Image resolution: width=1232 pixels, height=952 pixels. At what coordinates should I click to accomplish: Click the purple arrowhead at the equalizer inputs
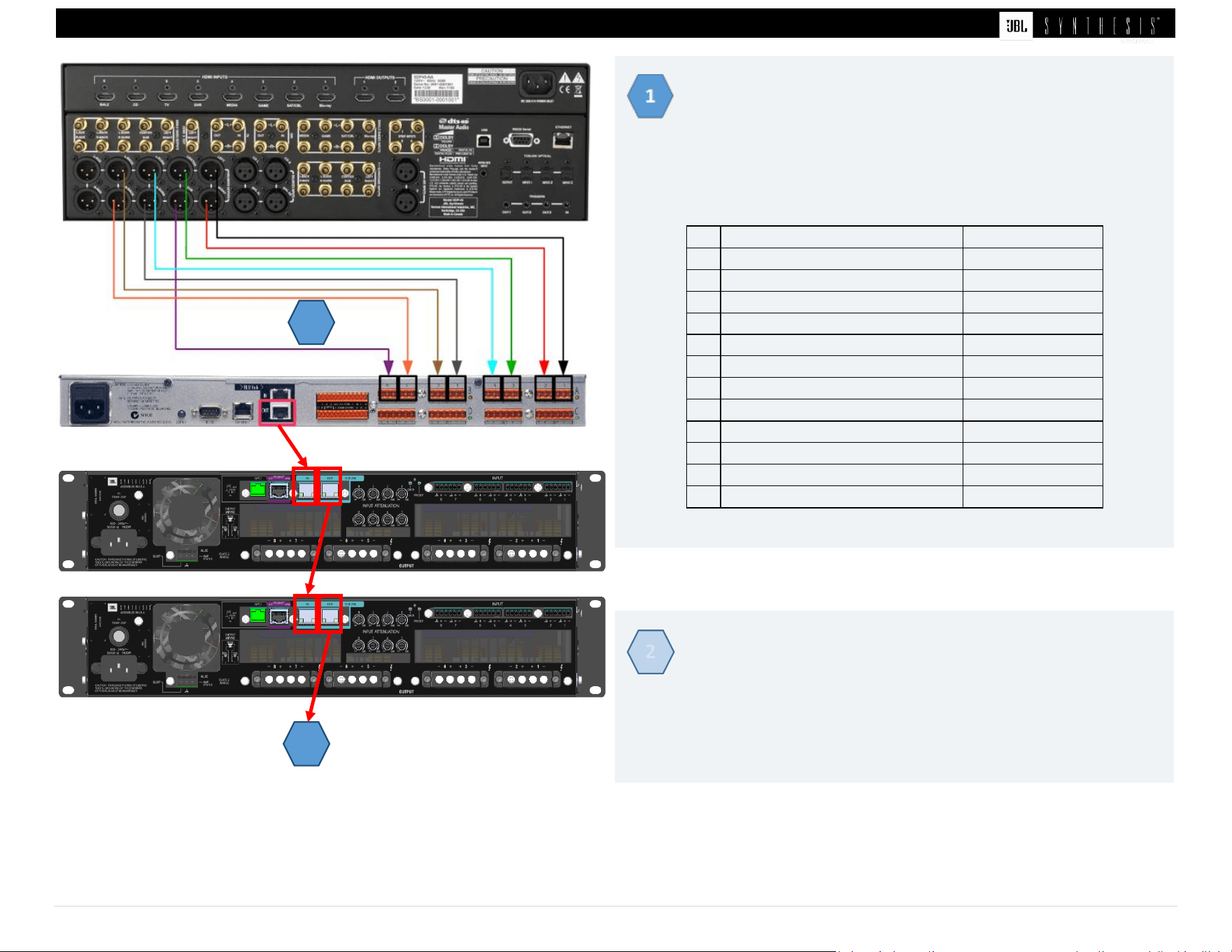[x=388, y=367]
